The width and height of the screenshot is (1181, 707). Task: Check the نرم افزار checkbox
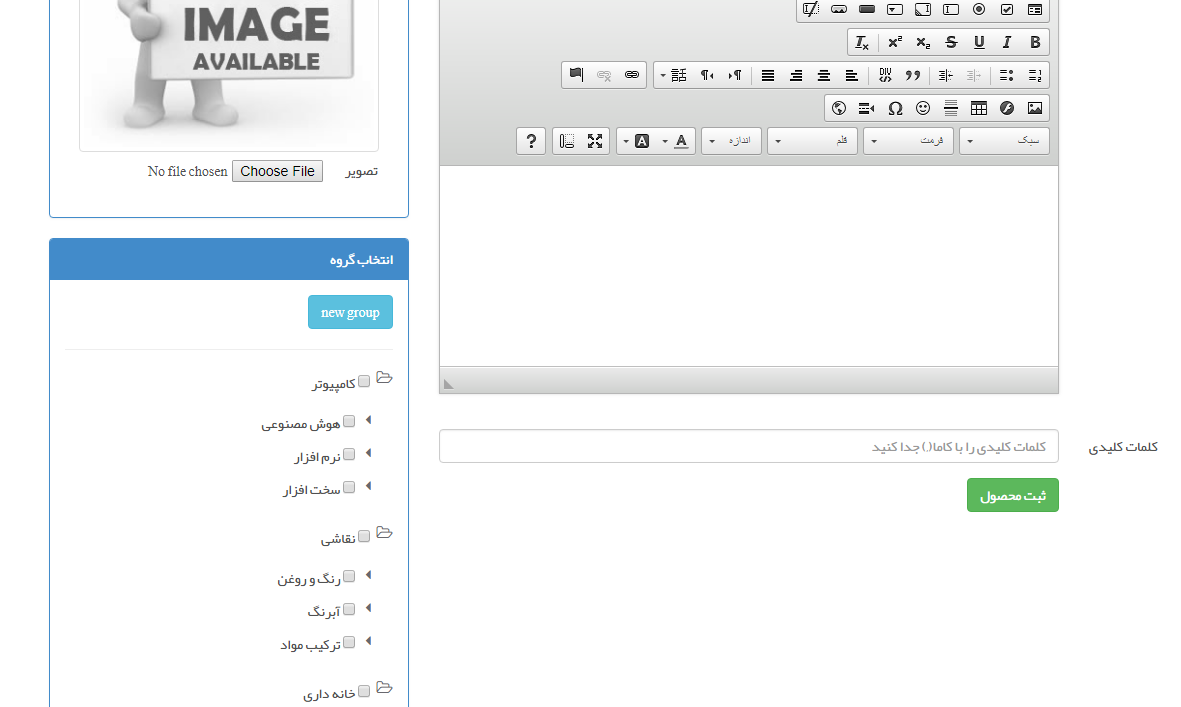coord(349,454)
